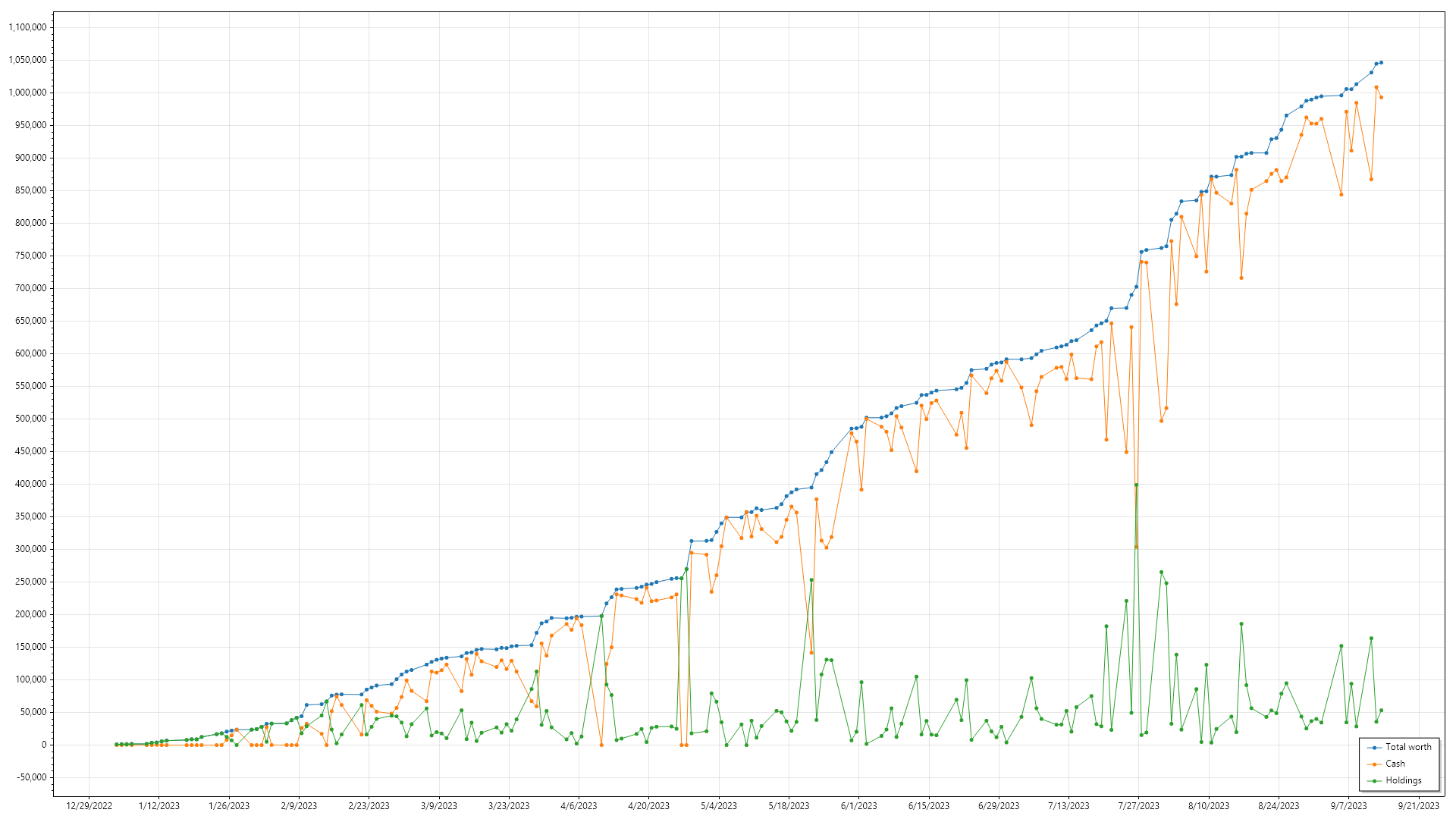The height and width of the screenshot is (819, 1456).
Task: Click the 700,000 y-axis label
Action: point(31,288)
